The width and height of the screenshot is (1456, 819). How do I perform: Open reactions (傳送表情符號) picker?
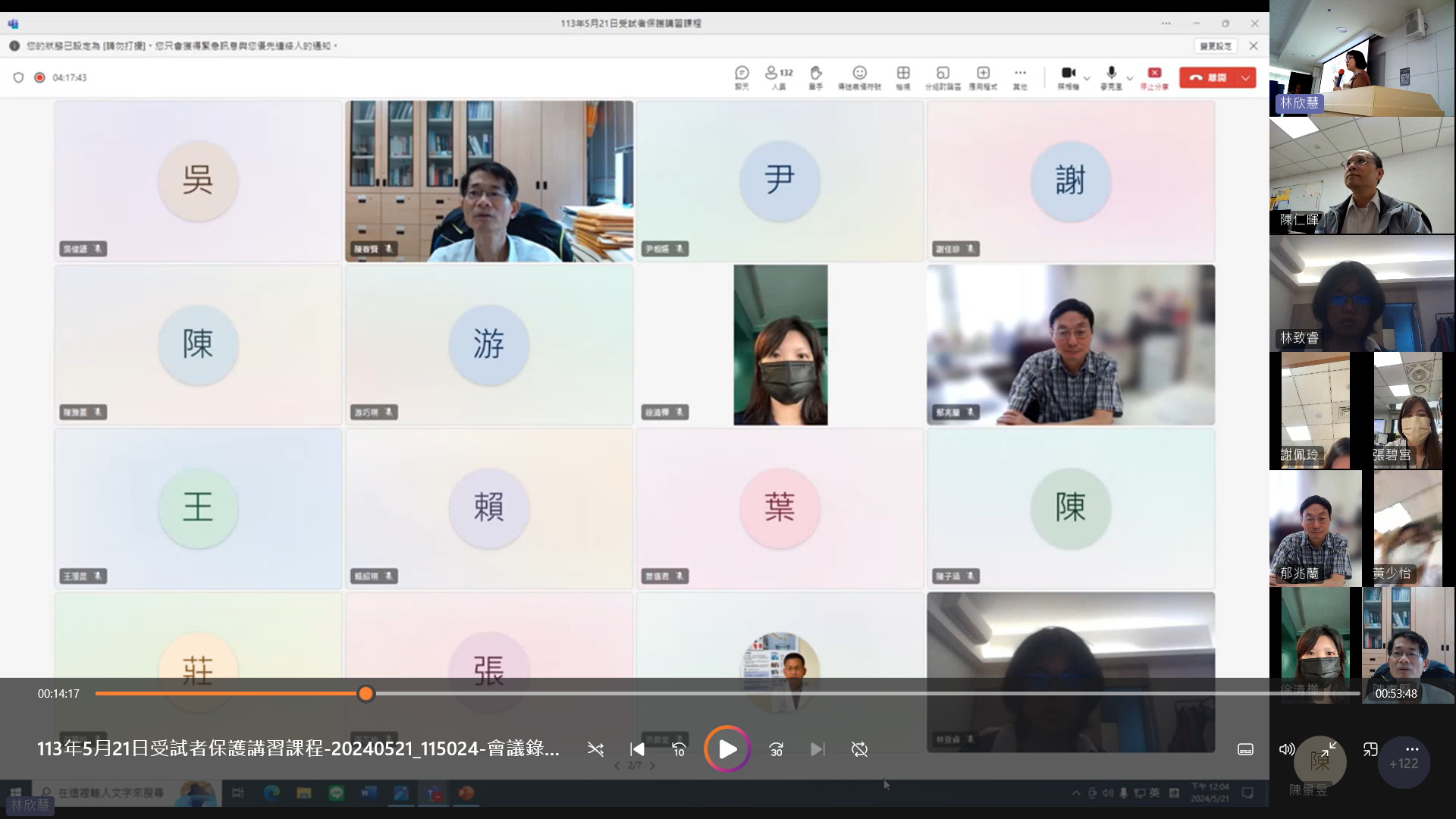click(859, 77)
